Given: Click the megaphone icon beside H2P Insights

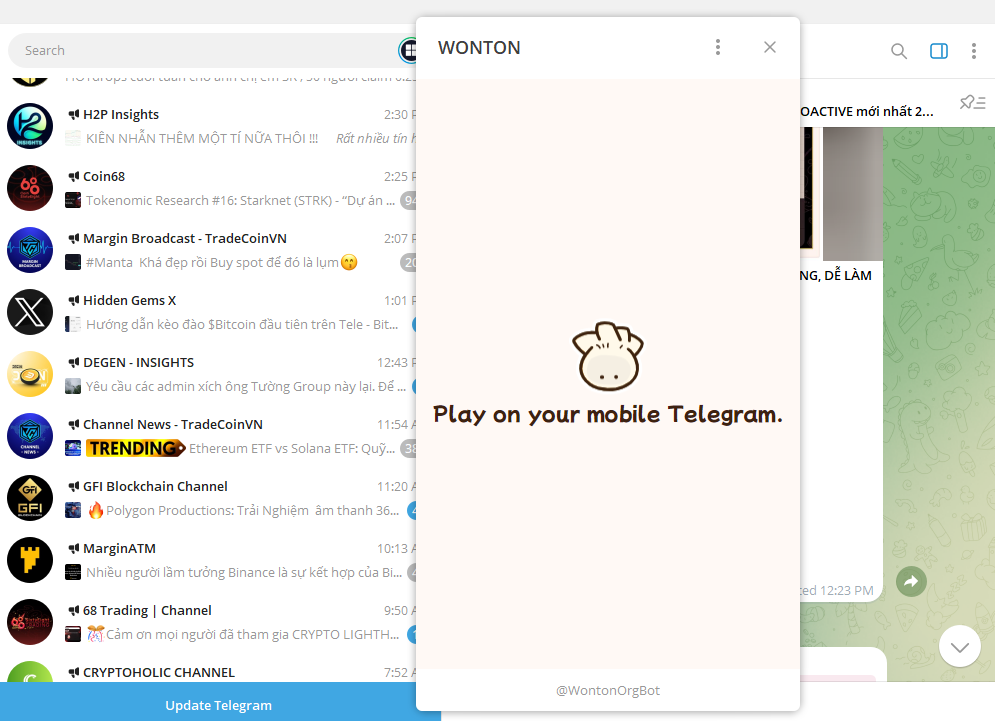Looking at the screenshot, I should click(74, 114).
